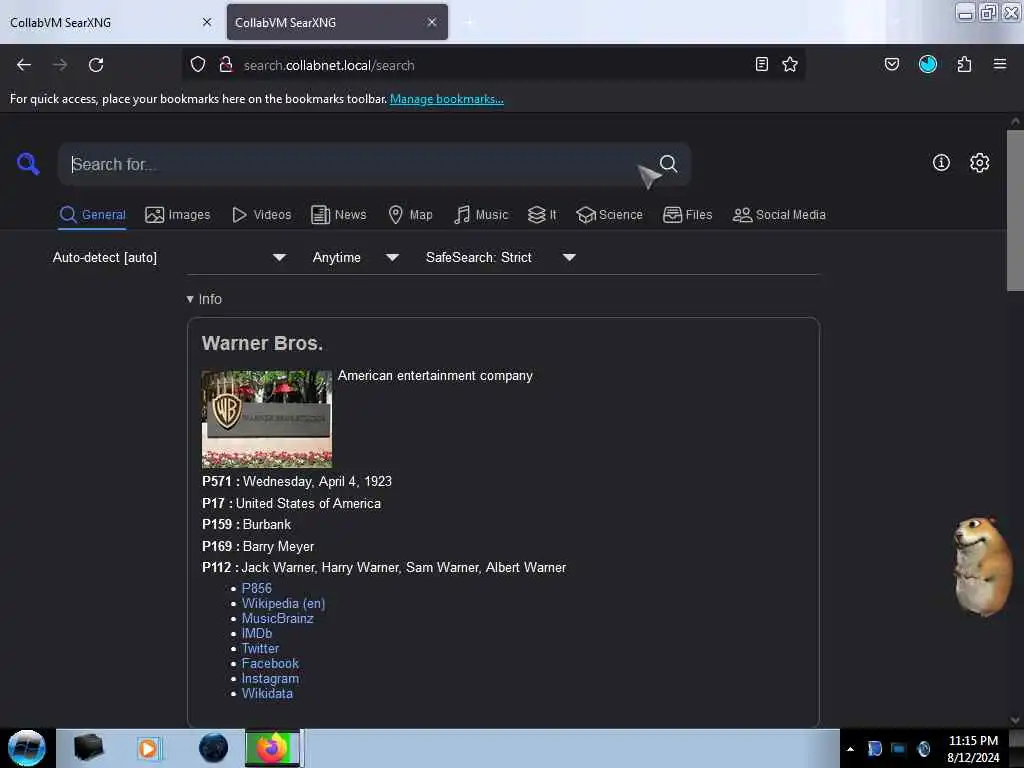
Task: Close the first CollabVM SearXNG tab
Action: click(x=207, y=22)
